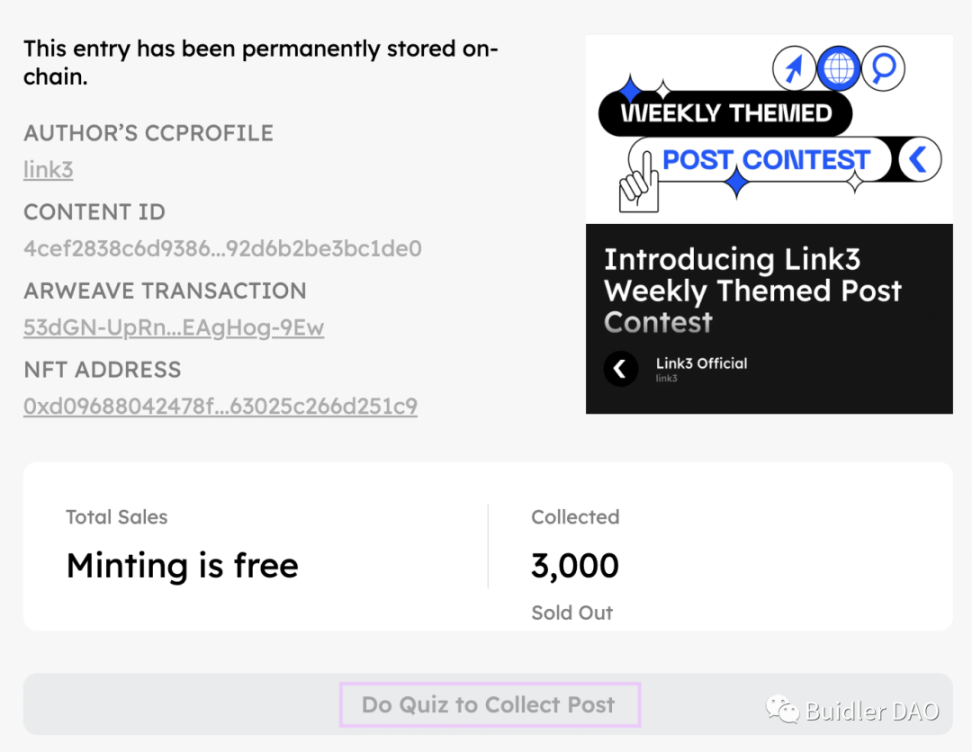Open the NFT address 0xd09688 link
The width and height of the screenshot is (972, 752).
220,406
